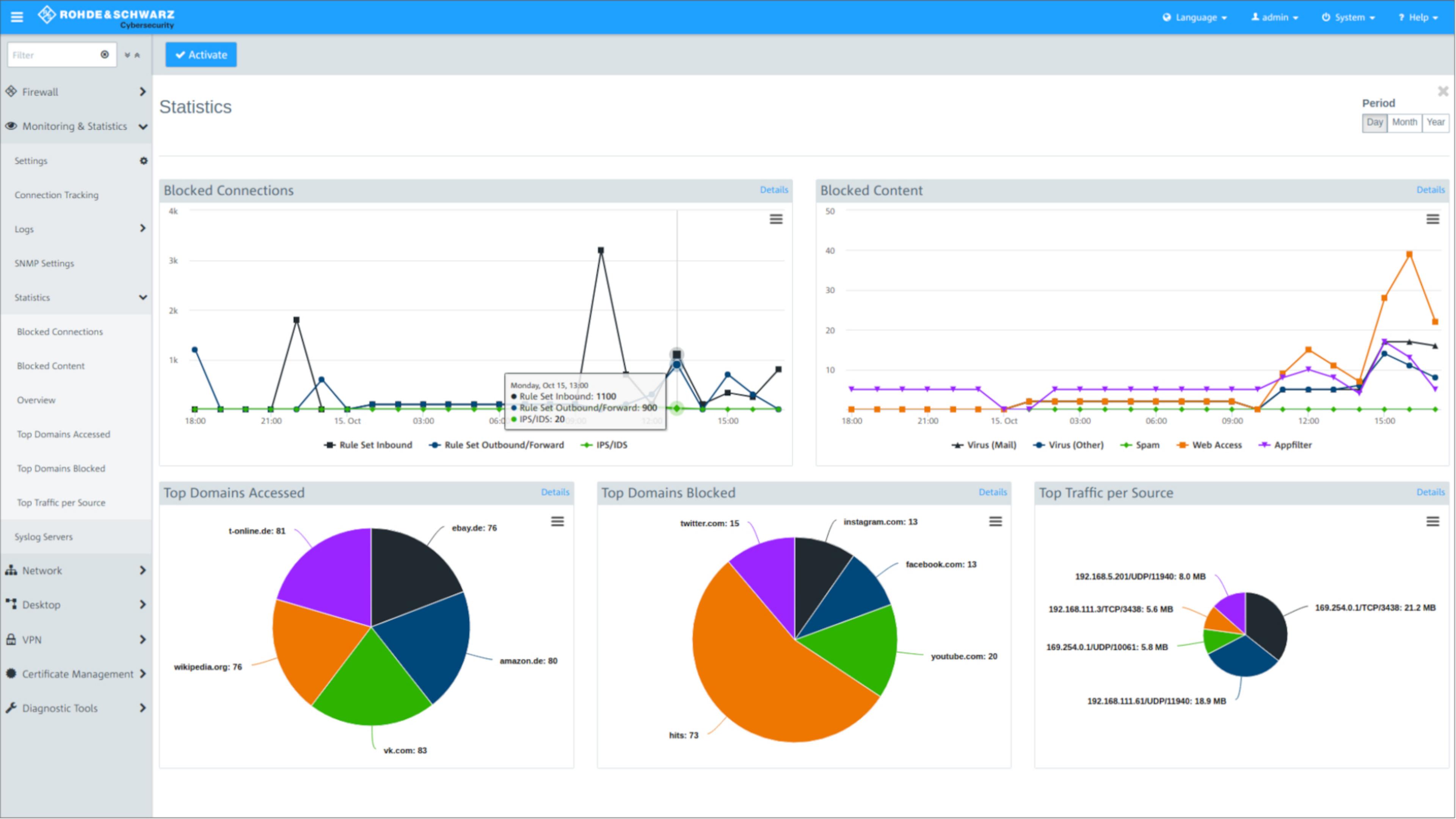Open Top Domains Blocked chart menu icon
The height and width of the screenshot is (819, 1456).
(x=995, y=522)
